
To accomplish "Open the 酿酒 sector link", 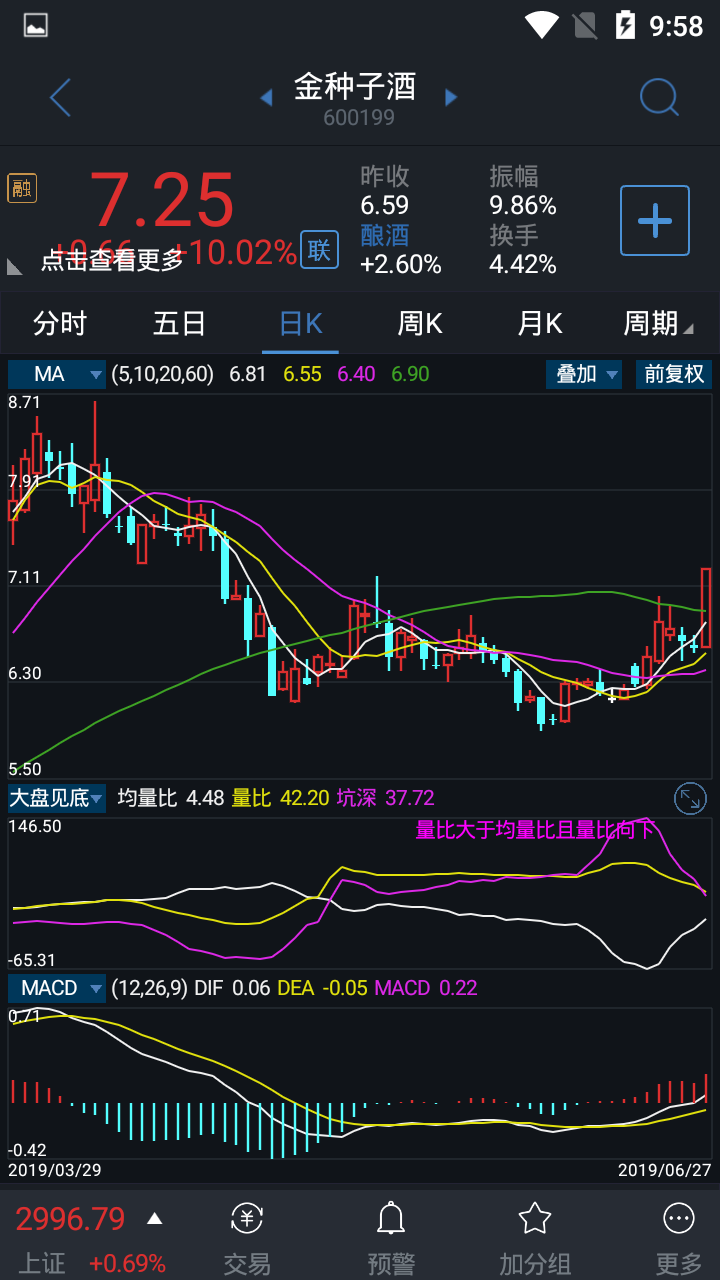I will click(x=385, y=235).
